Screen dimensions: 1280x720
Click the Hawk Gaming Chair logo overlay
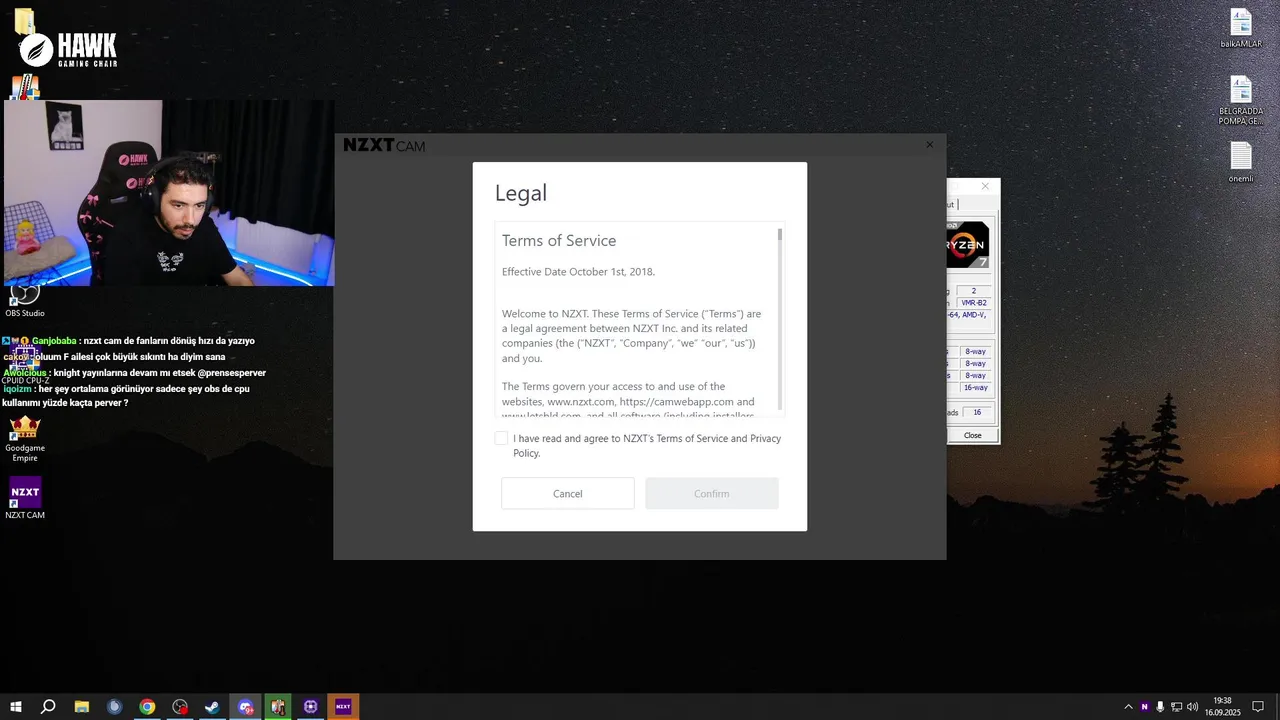[x=69, y=49]
